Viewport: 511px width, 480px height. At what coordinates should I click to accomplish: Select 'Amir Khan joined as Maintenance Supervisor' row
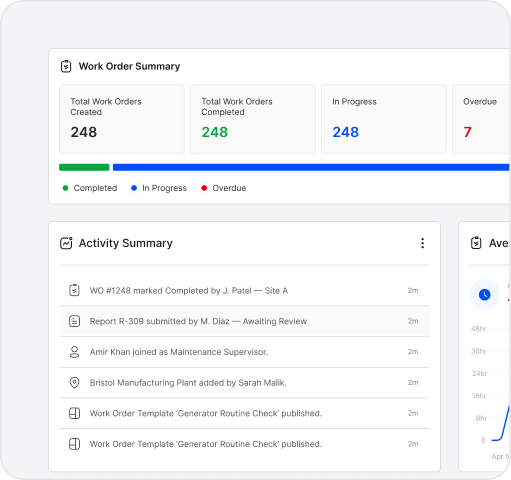click(x=244, y=352)
